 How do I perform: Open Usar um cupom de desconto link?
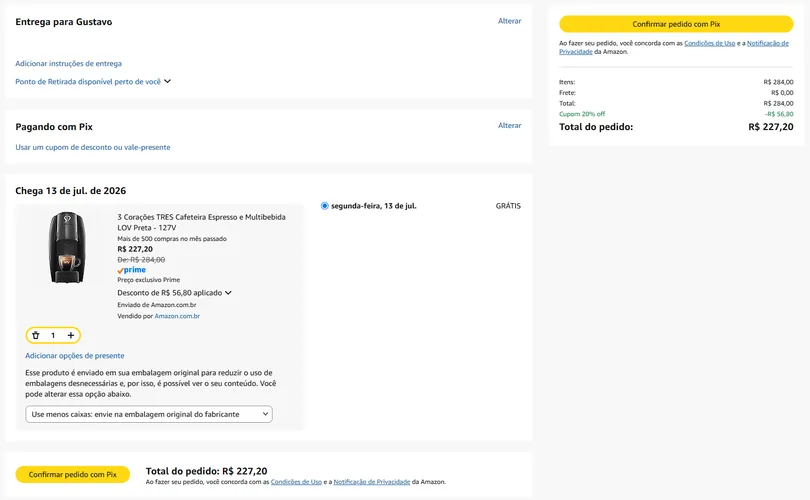(x=92, y=147)
